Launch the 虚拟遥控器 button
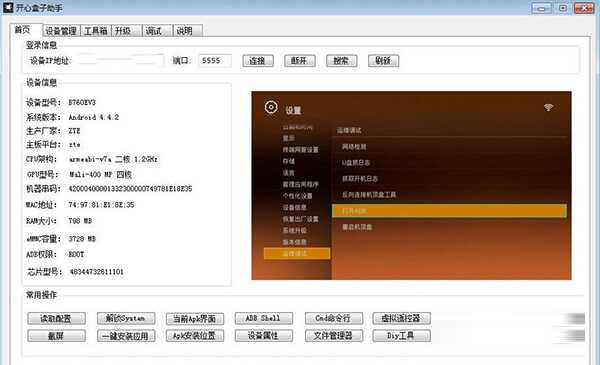Image resolution: width=600 pixels, height=365 pixels. (x=401, y=318)
